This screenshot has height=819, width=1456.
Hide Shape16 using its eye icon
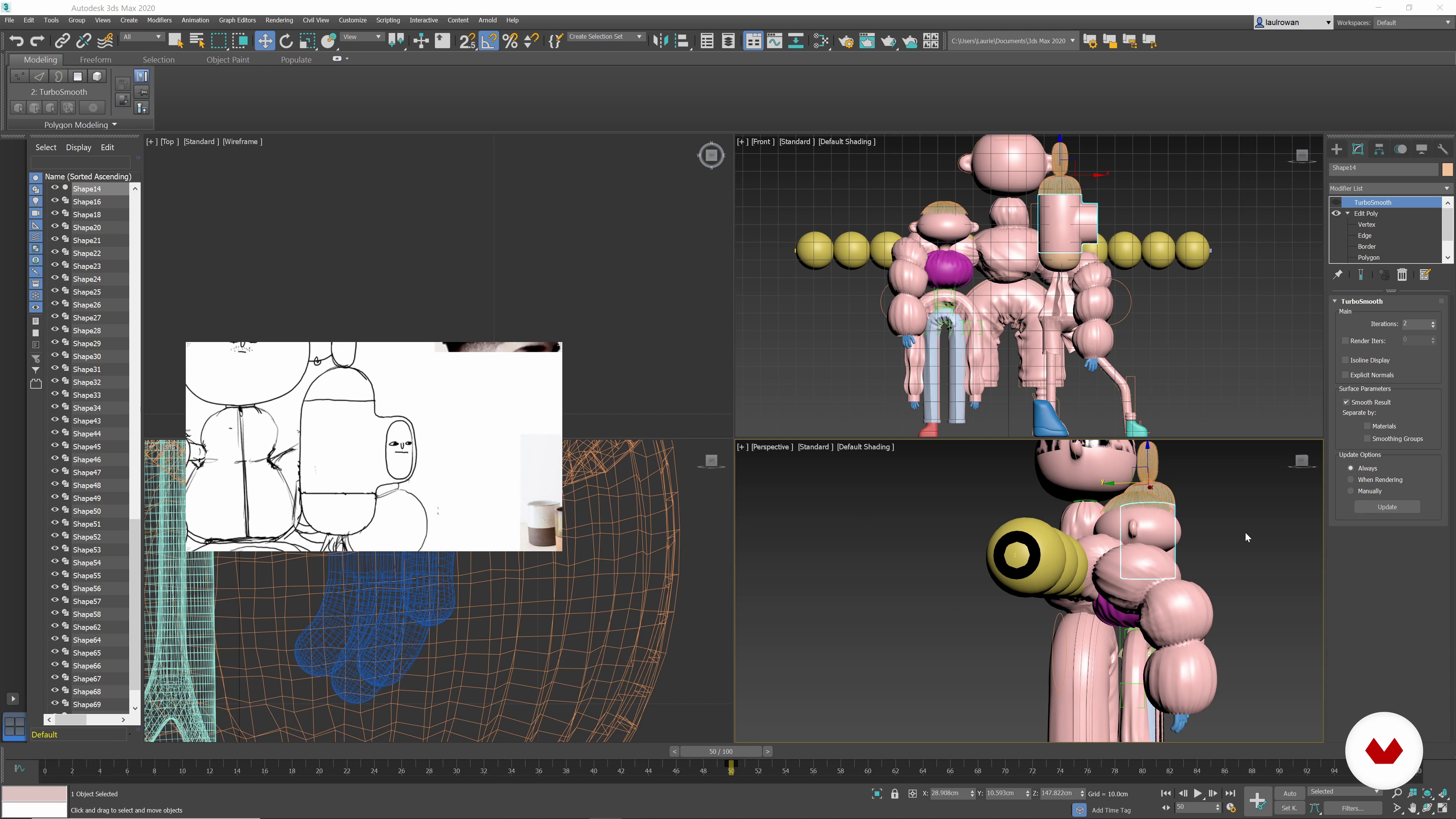55,200
